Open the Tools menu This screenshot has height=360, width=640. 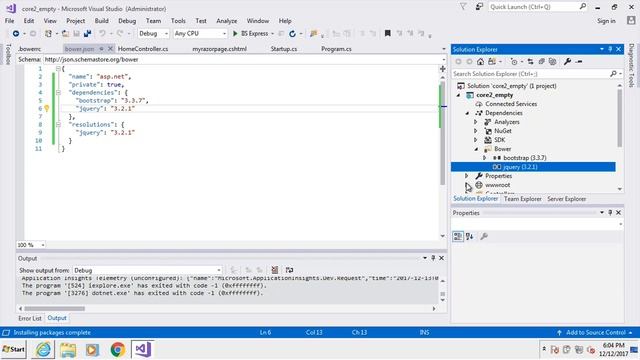(x=178, y=21)
